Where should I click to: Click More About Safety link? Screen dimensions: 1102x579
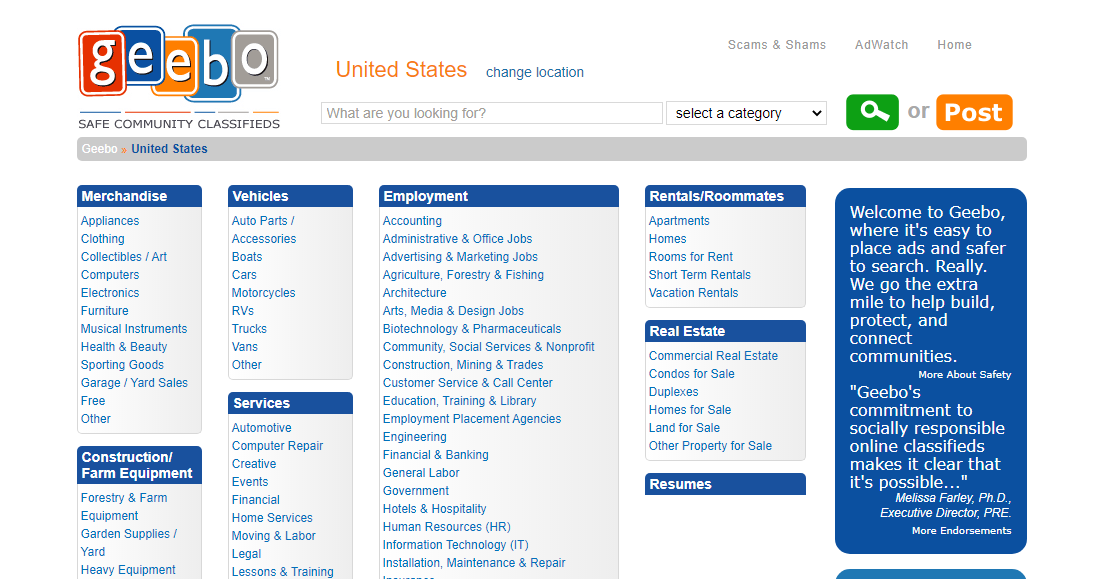(964, 375)
